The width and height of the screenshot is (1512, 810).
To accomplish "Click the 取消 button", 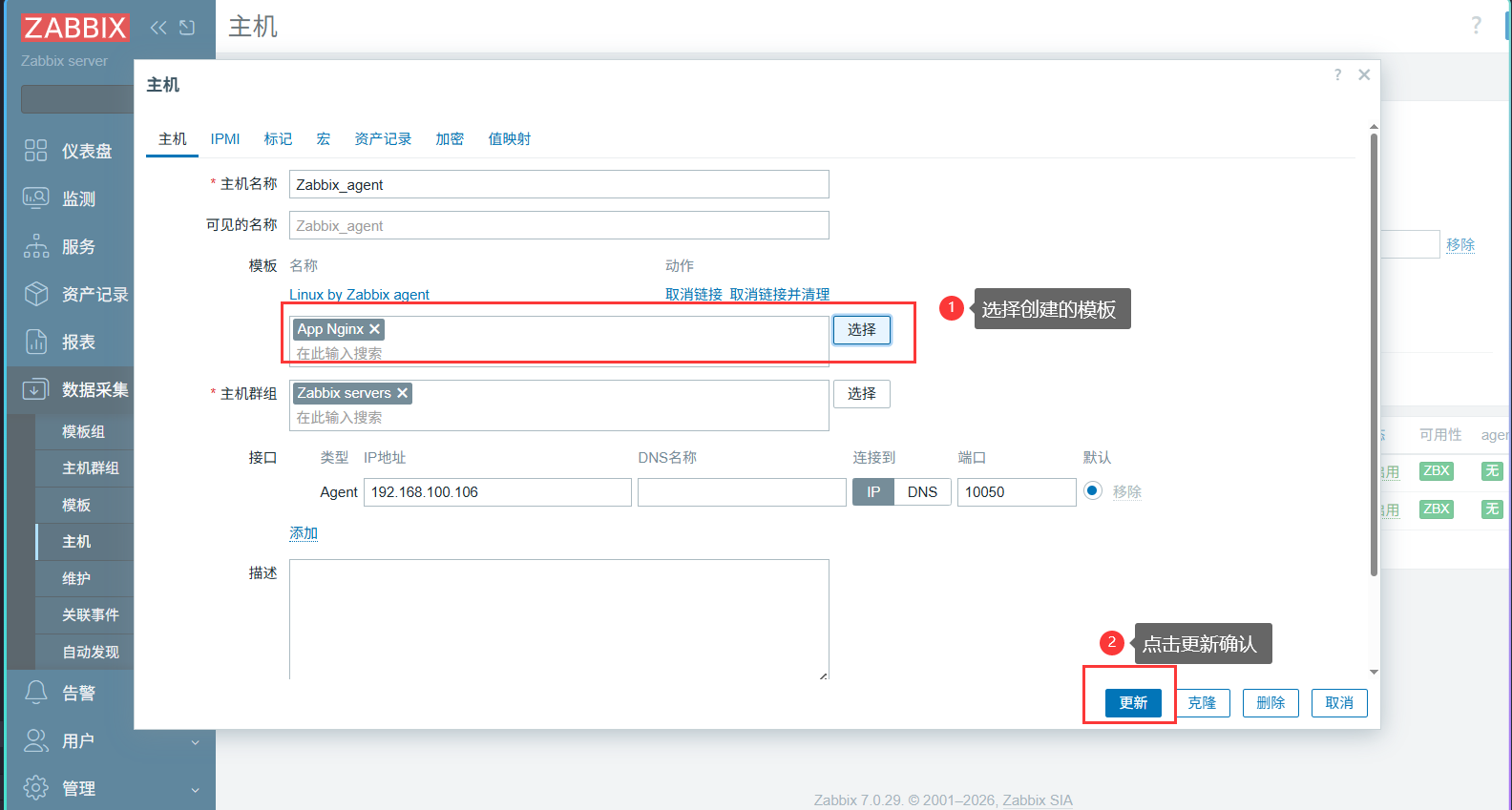I will 1339,703.
